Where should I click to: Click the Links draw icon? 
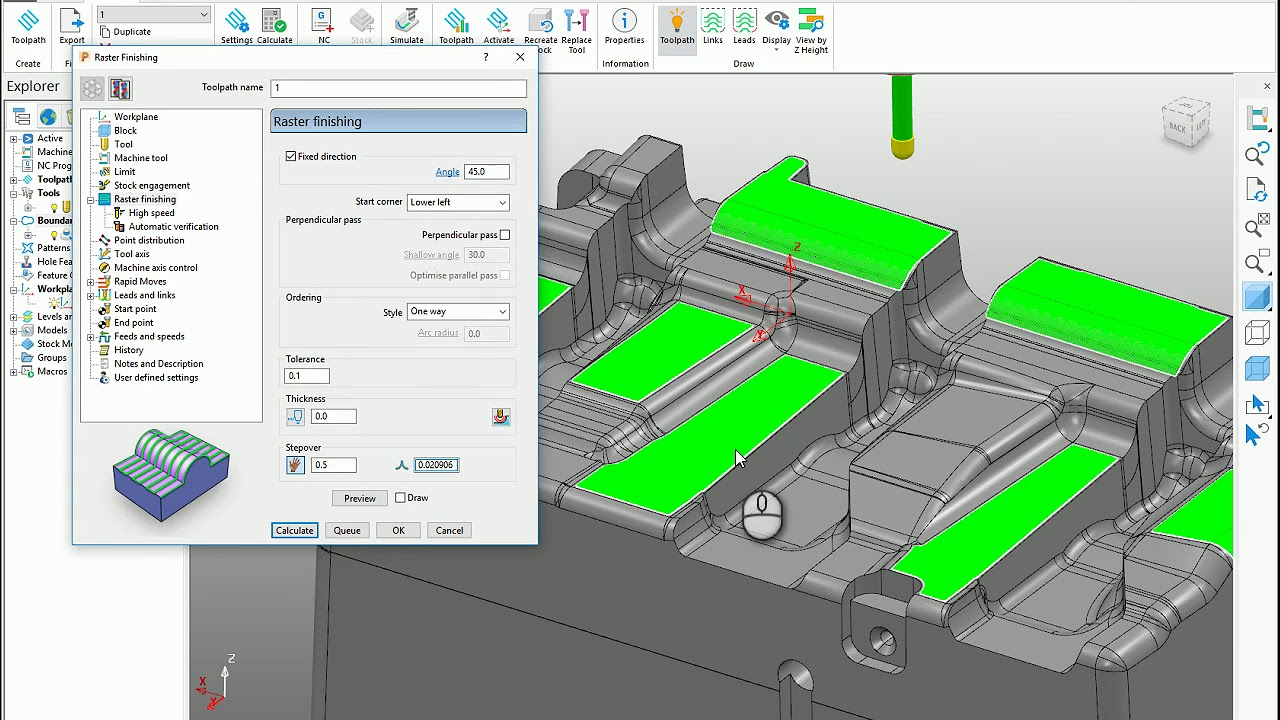pos(712,25)
